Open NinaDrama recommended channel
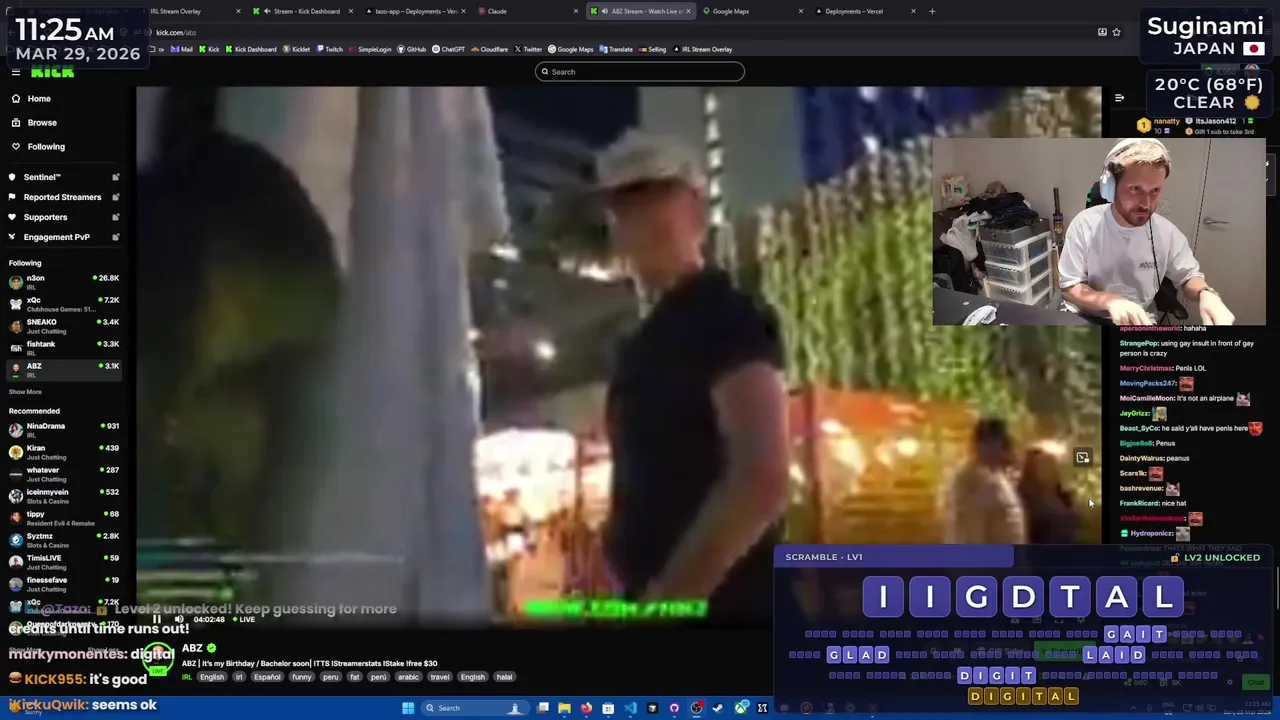The width and height of the screenshot is (1280, 720). pos(64,429)
